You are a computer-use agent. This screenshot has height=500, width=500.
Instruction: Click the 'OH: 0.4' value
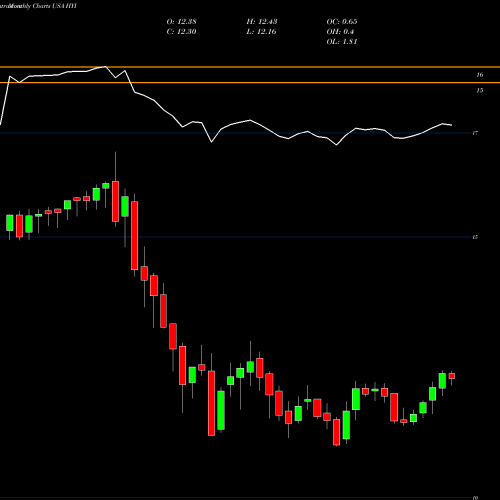coord(340,32)
